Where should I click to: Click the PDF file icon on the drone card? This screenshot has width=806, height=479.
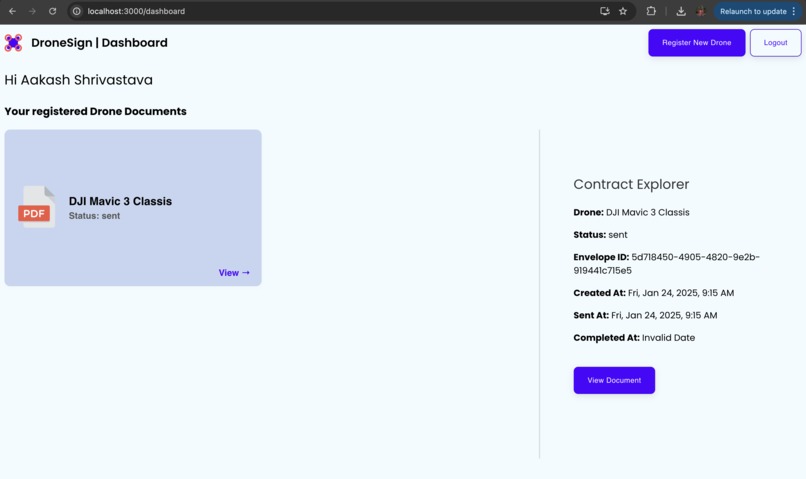(36, 207)
